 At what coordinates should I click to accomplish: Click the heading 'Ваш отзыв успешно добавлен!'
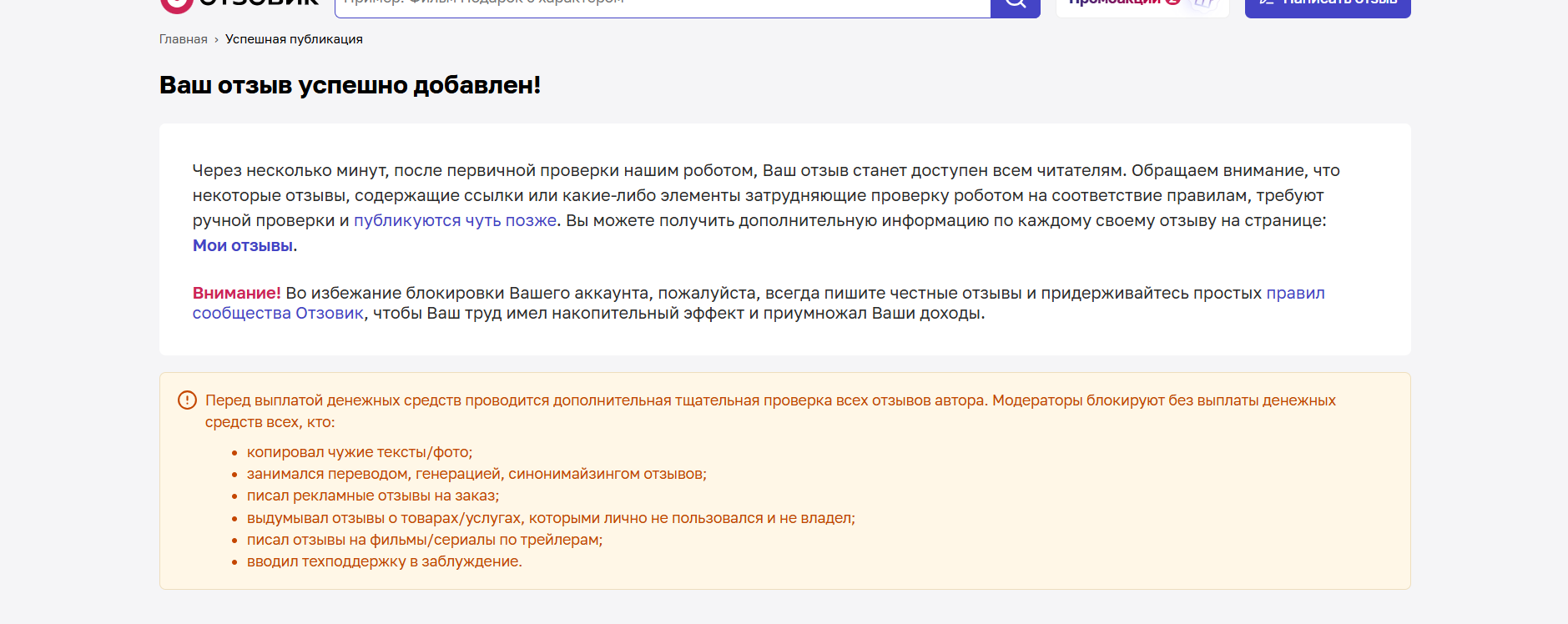pyautogui.click(x=350, y=85)
